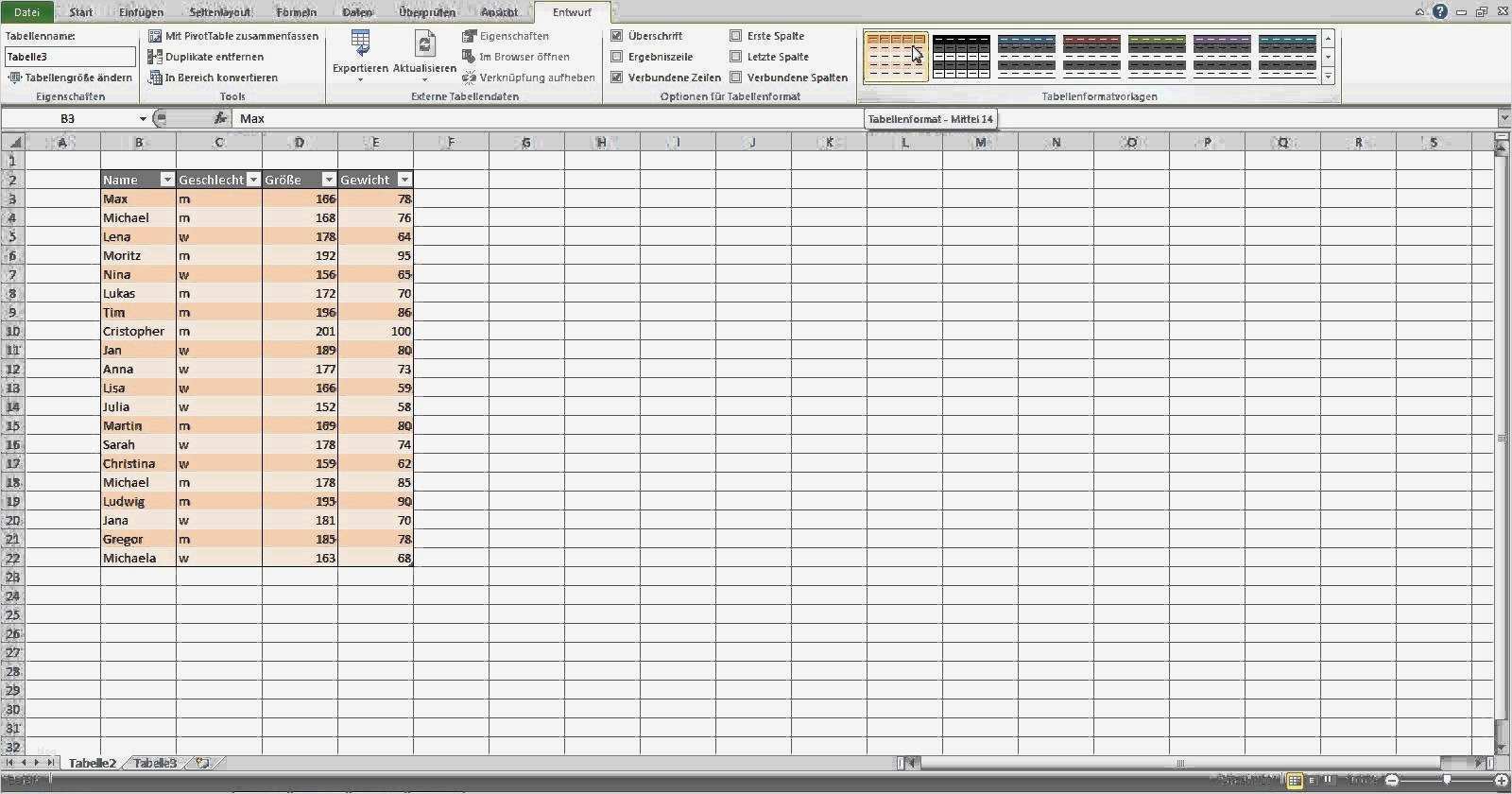The image size is (1512, 794).
Task: Select the cell containing Cristopher
Action: (x=138, y=331)
